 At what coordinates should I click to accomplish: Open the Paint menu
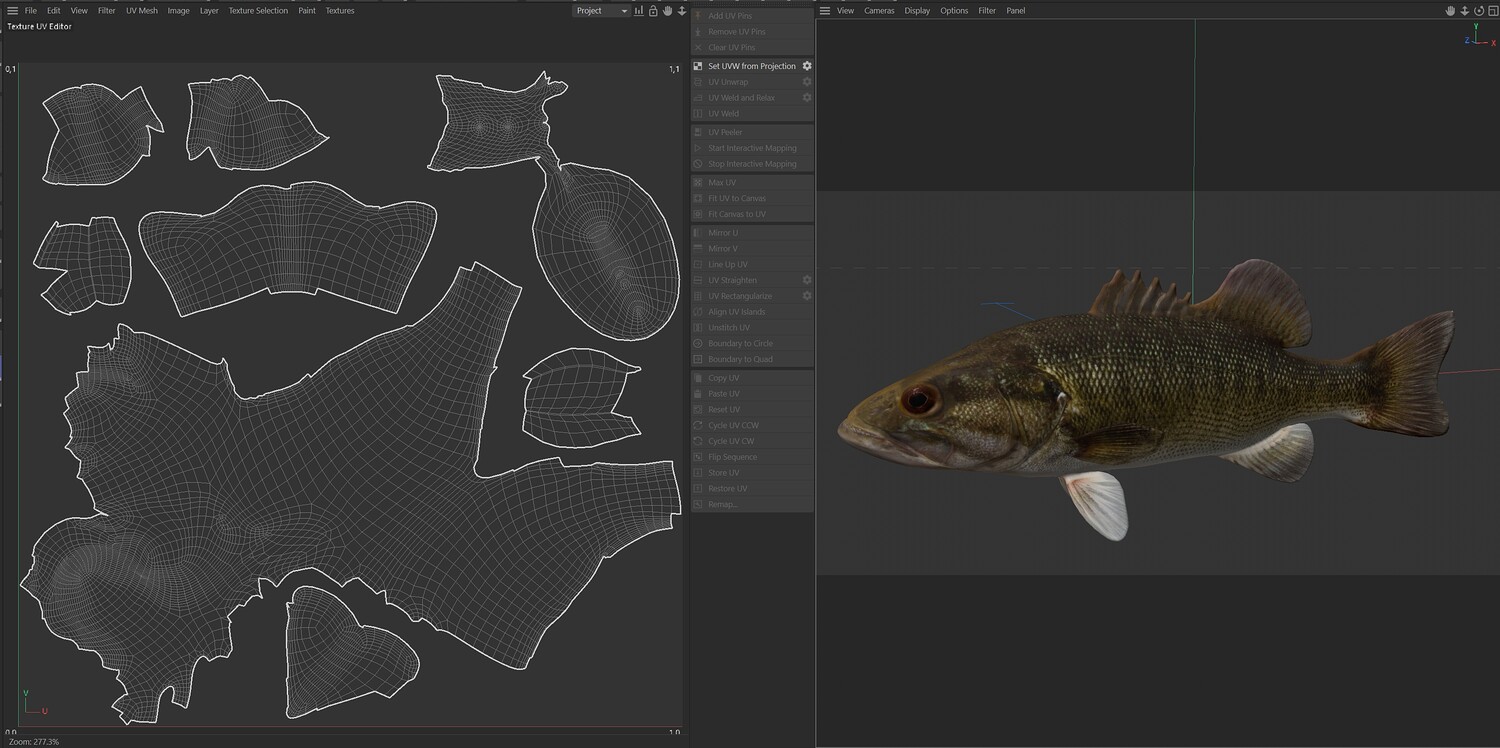click(x=307, y=11)
